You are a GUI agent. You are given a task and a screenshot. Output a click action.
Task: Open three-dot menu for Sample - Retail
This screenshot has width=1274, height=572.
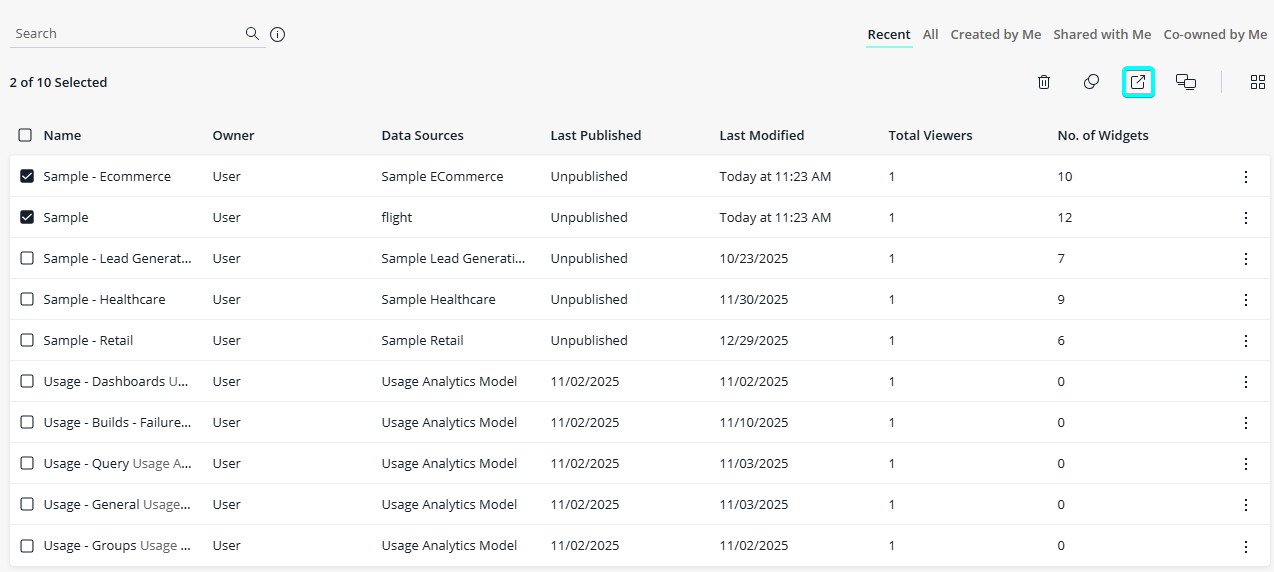[1245, 341]
